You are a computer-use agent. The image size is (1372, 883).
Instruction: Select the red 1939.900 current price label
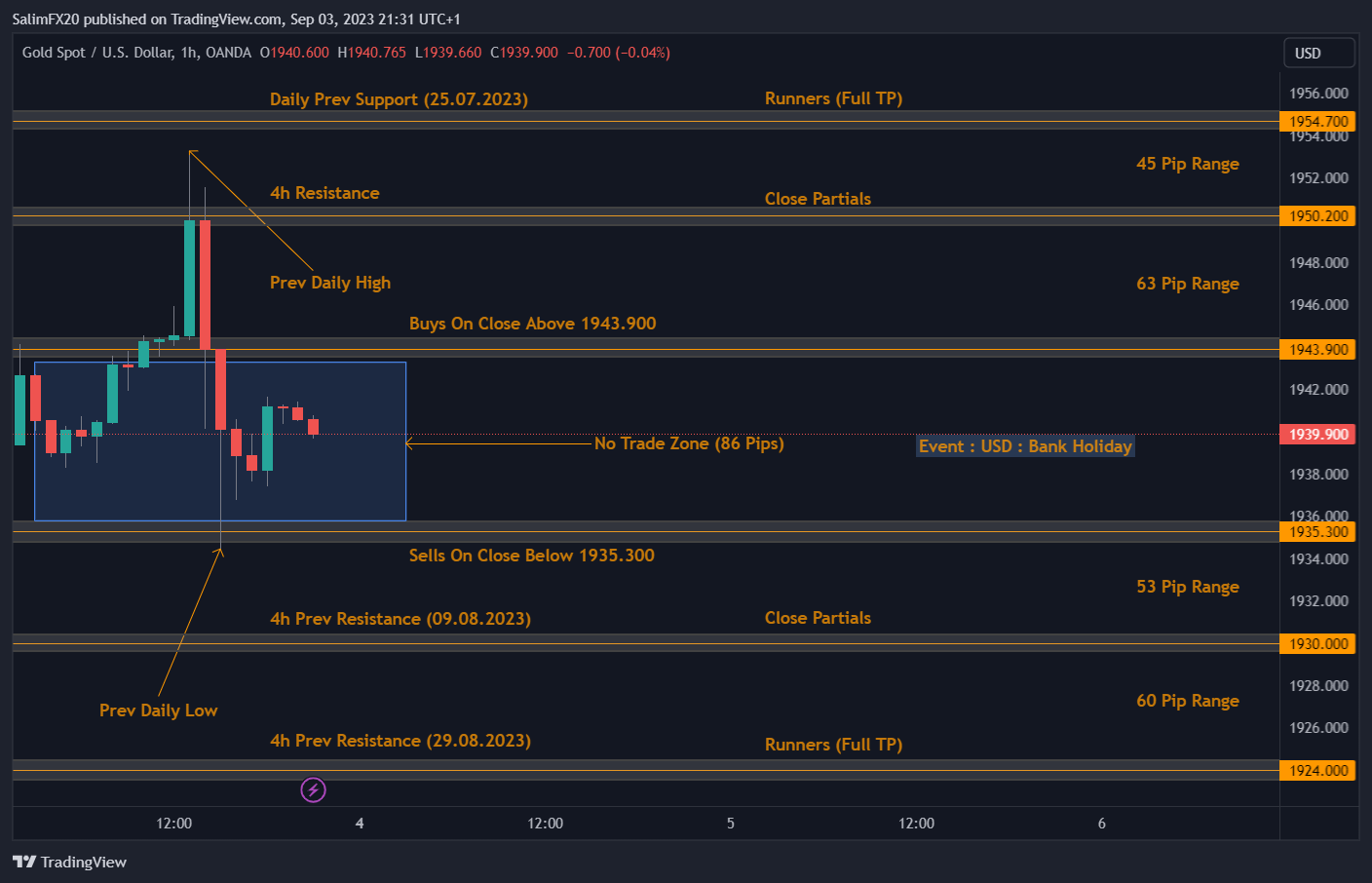click(x=1316, y=434)
